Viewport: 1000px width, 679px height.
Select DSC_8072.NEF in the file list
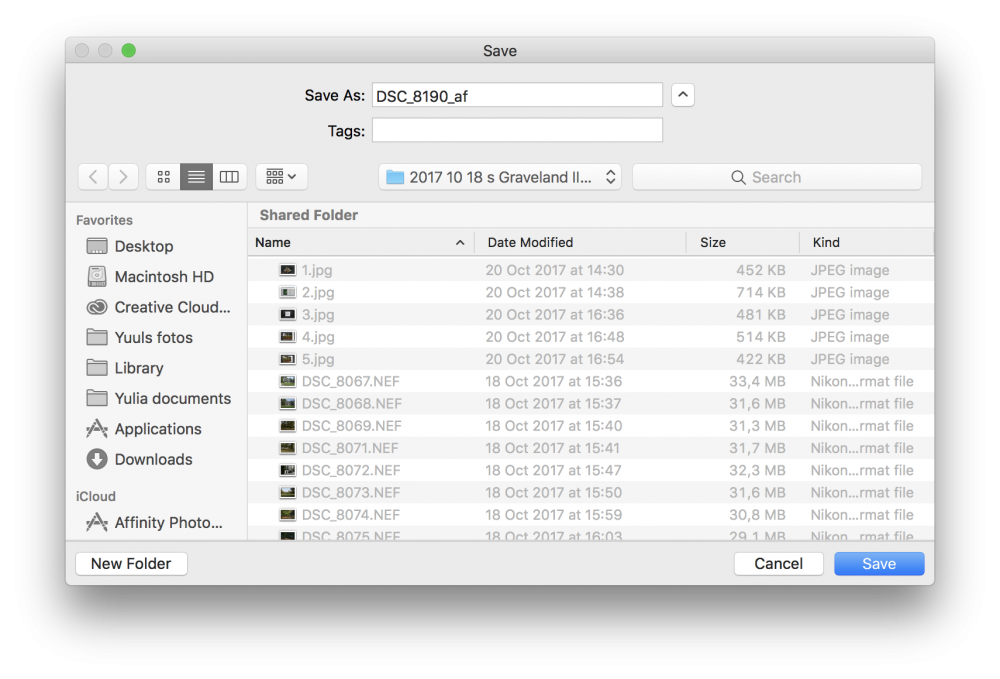[x=591, y=471]
